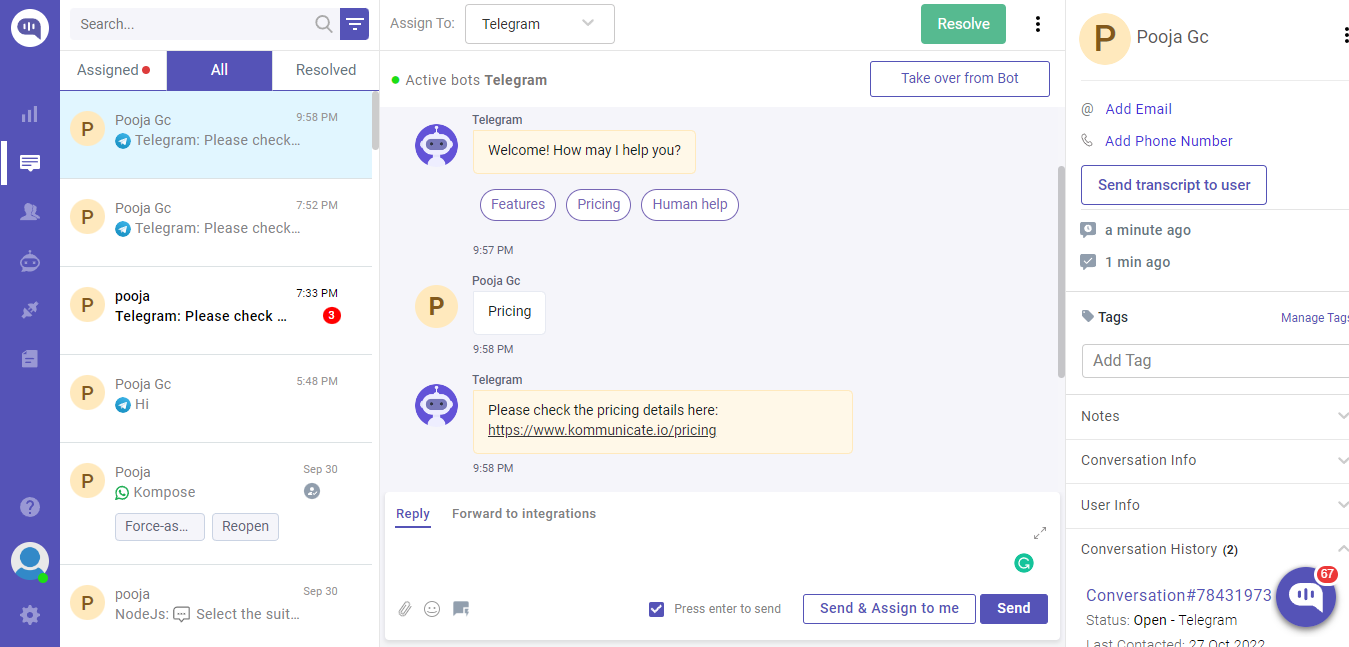Switch to Forward to integrations tab
Viewport: 1349px width, 647px height.
[524, 513]
